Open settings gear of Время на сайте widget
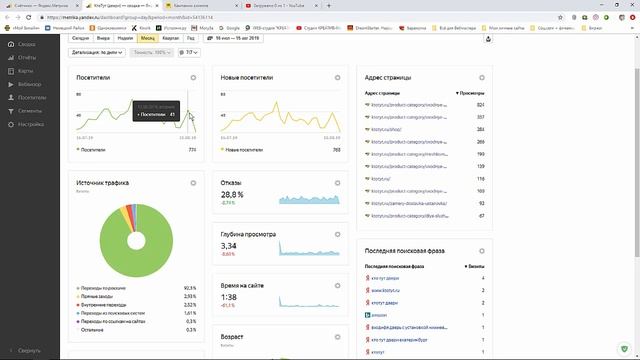 (x=338, y=286)
